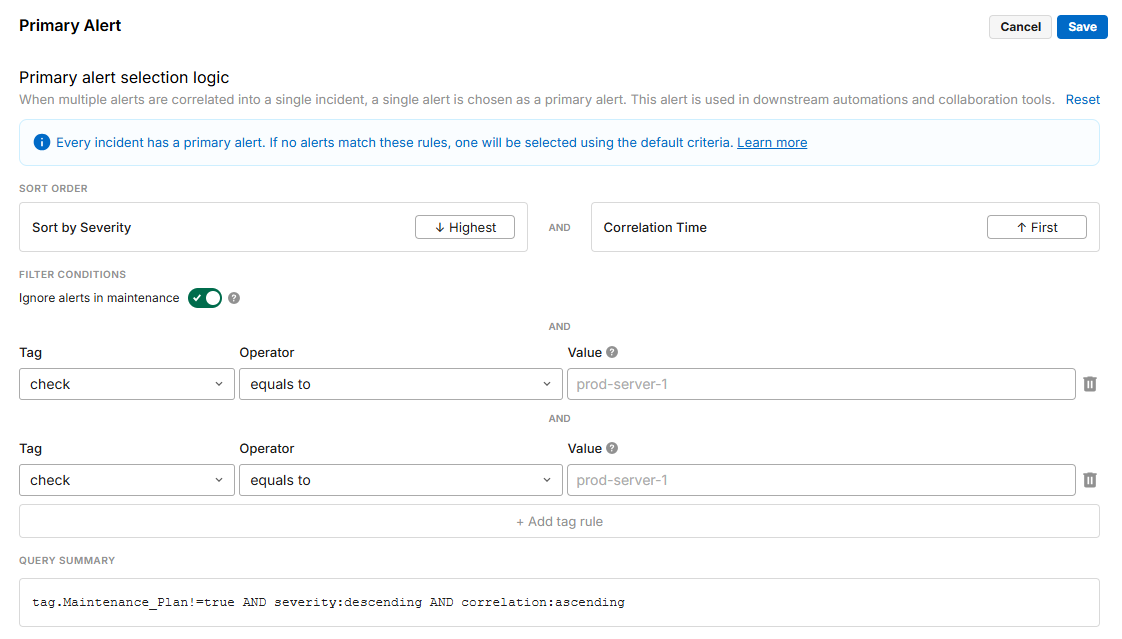Click the Primary alert selection logic heading
Image resolution: width=1122 pixels, height=639 pixels.
click(124, 77)
